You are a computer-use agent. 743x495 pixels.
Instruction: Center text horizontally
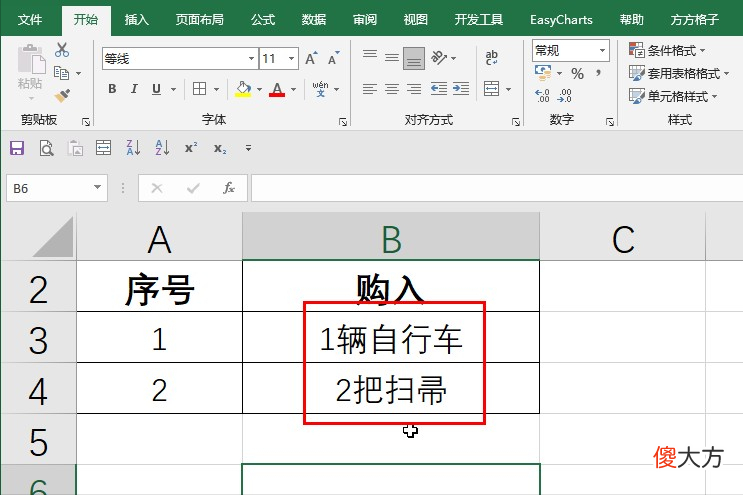(392, 89)
